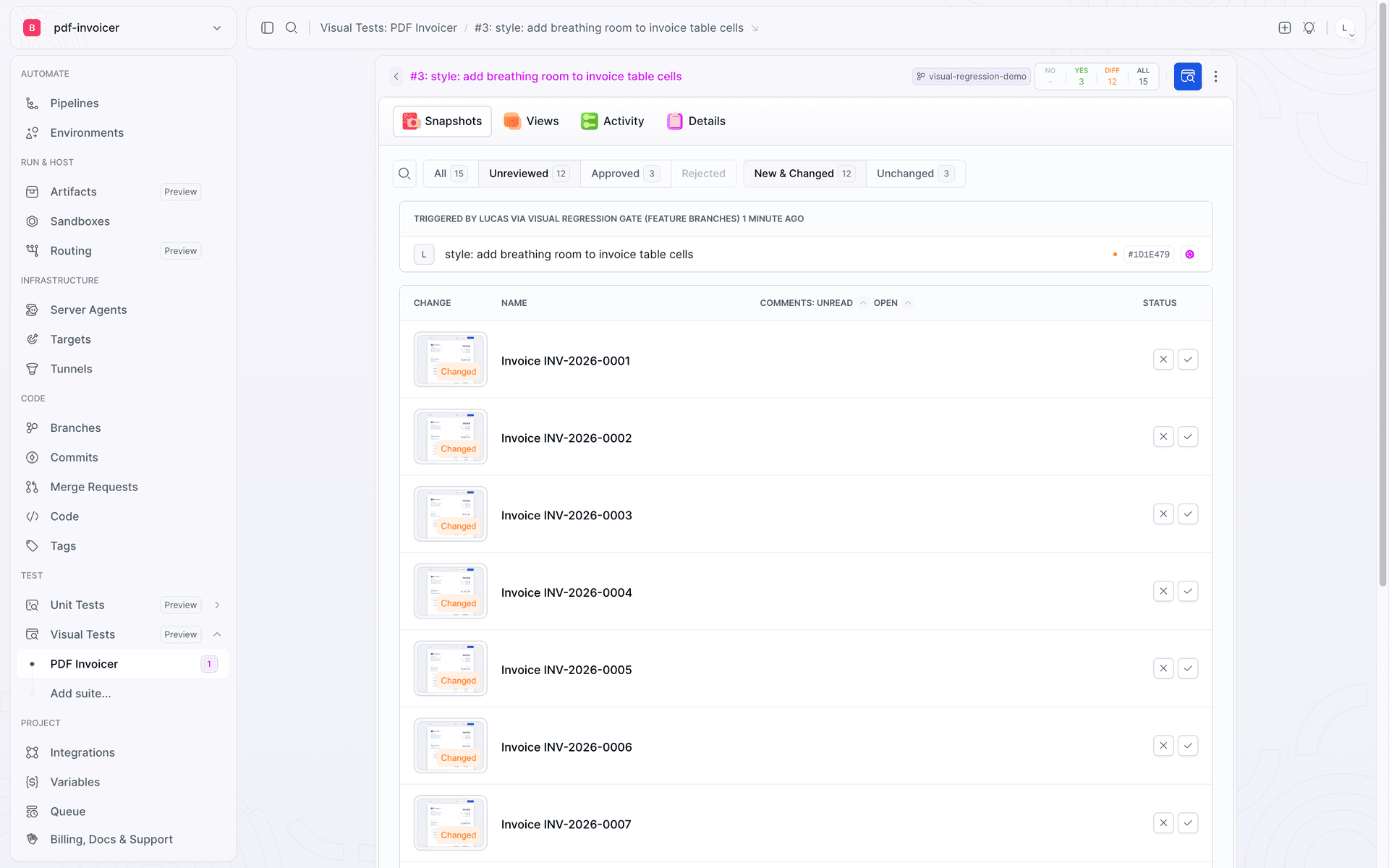Image resolution: width=1389 pixels, height=868 pixels.
Task: Click the DIFF 12 counter
Action: pyautogui.click(x=1112, y=77)
